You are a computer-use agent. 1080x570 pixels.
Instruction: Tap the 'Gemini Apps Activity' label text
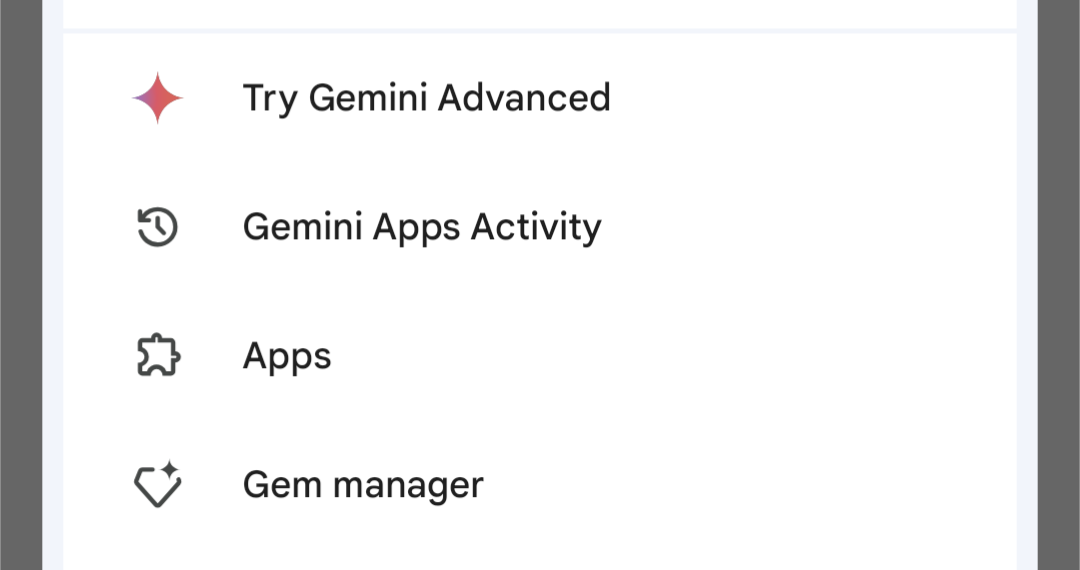click(x=422, y=227)
